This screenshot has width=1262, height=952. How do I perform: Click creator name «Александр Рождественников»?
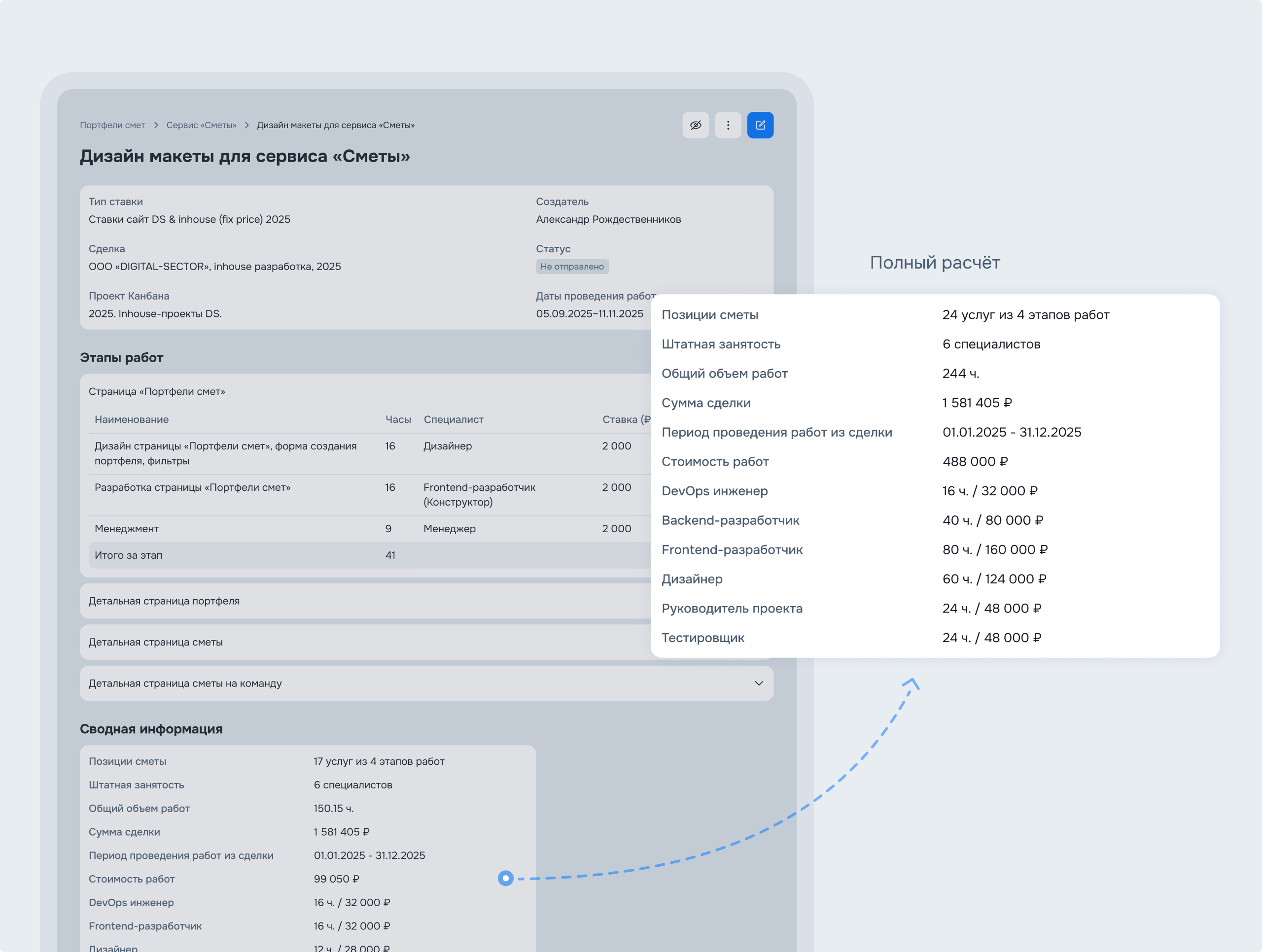click(x=608, y=220)
